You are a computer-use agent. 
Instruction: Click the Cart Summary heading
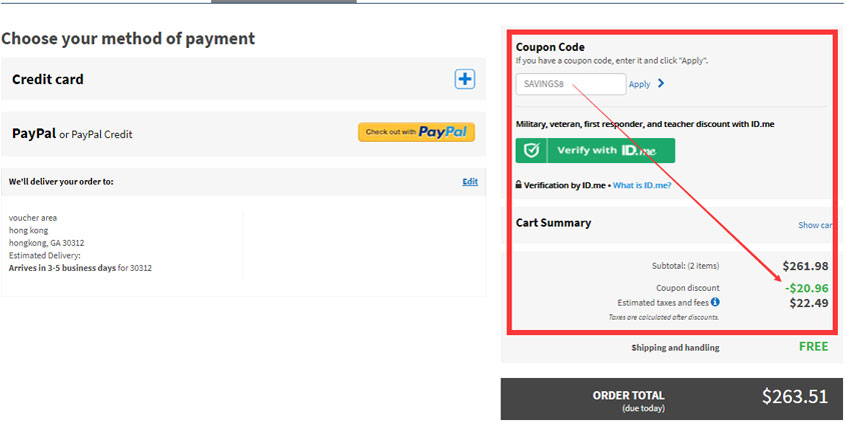pos(553,223)
